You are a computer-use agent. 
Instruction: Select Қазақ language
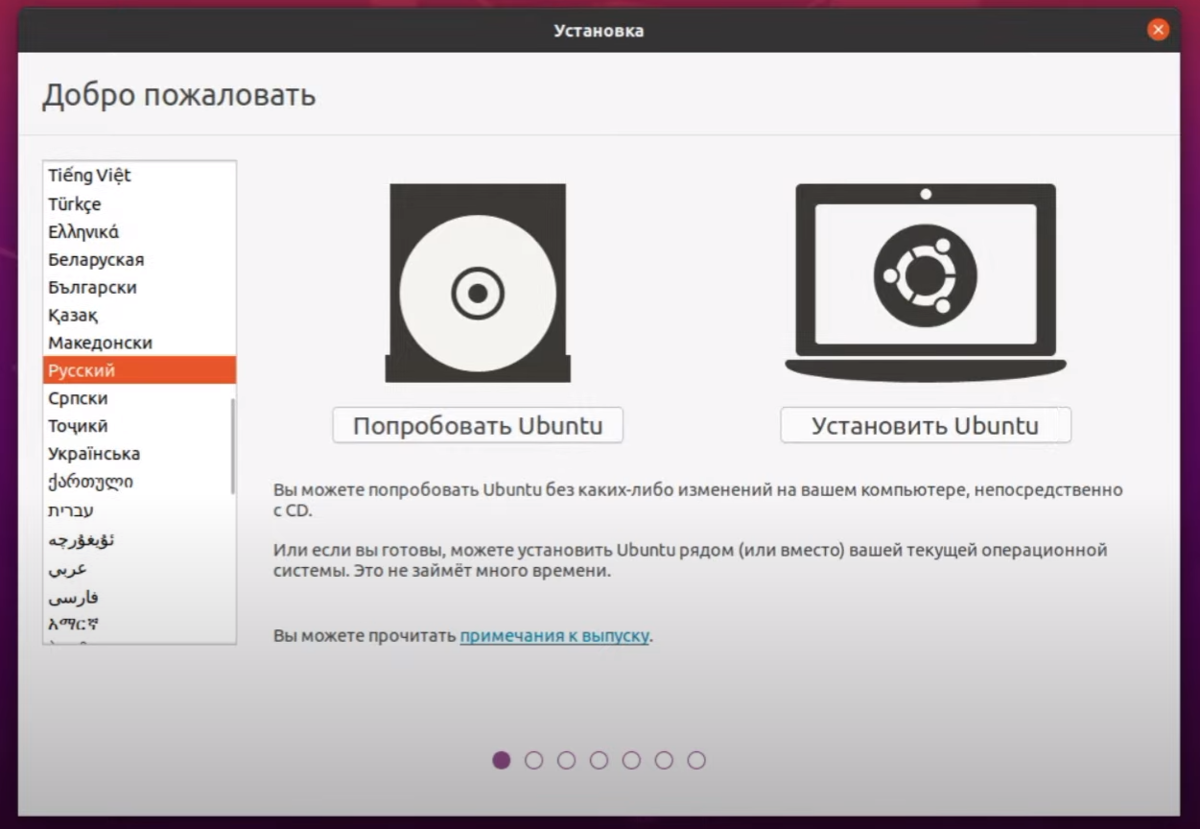pos(139,315)
